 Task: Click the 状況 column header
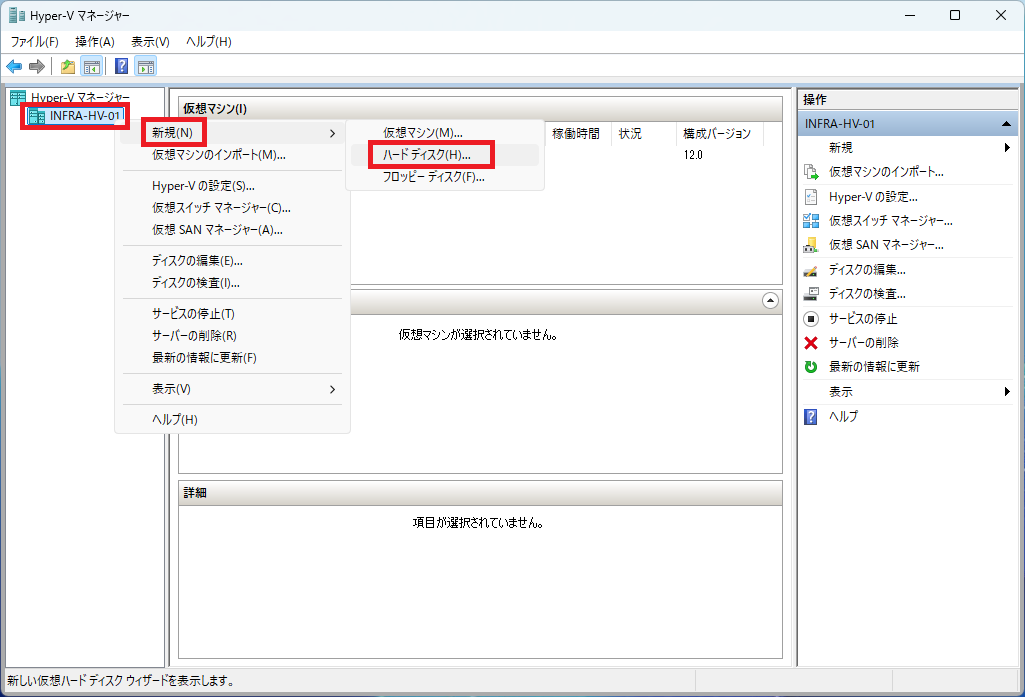coord(644,133)
